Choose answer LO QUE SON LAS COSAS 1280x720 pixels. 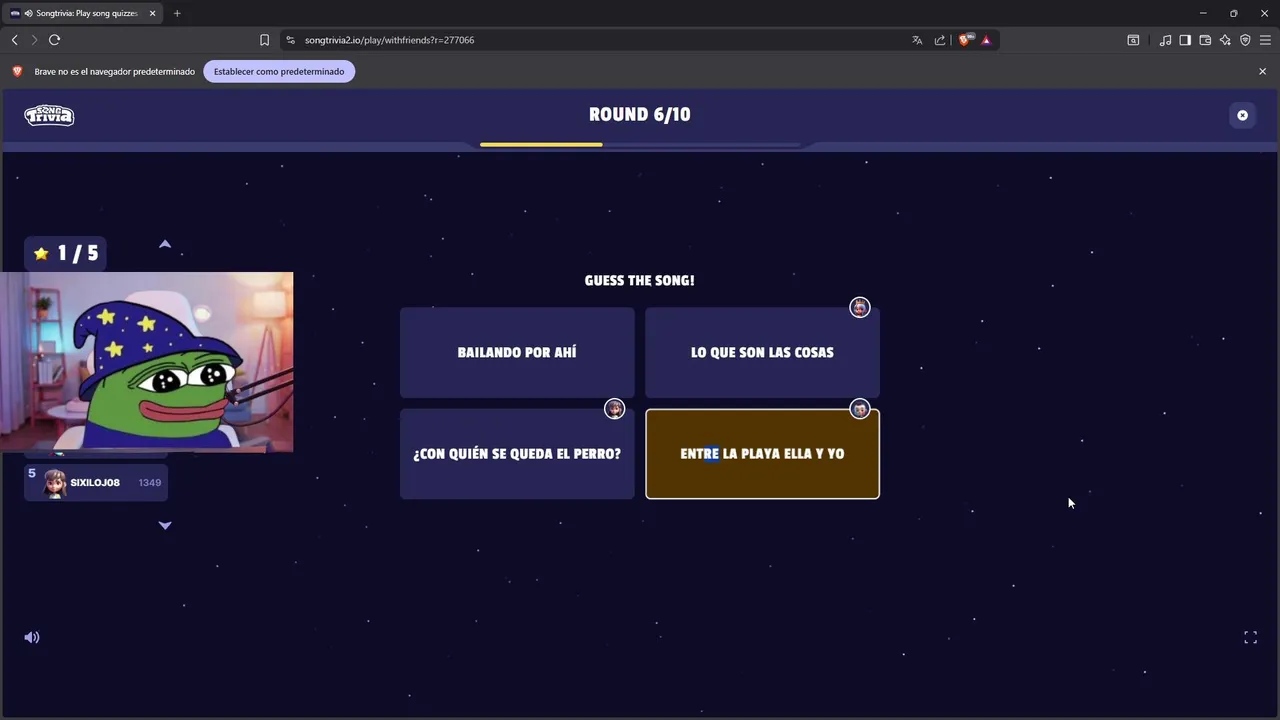(x=762, y=352)
